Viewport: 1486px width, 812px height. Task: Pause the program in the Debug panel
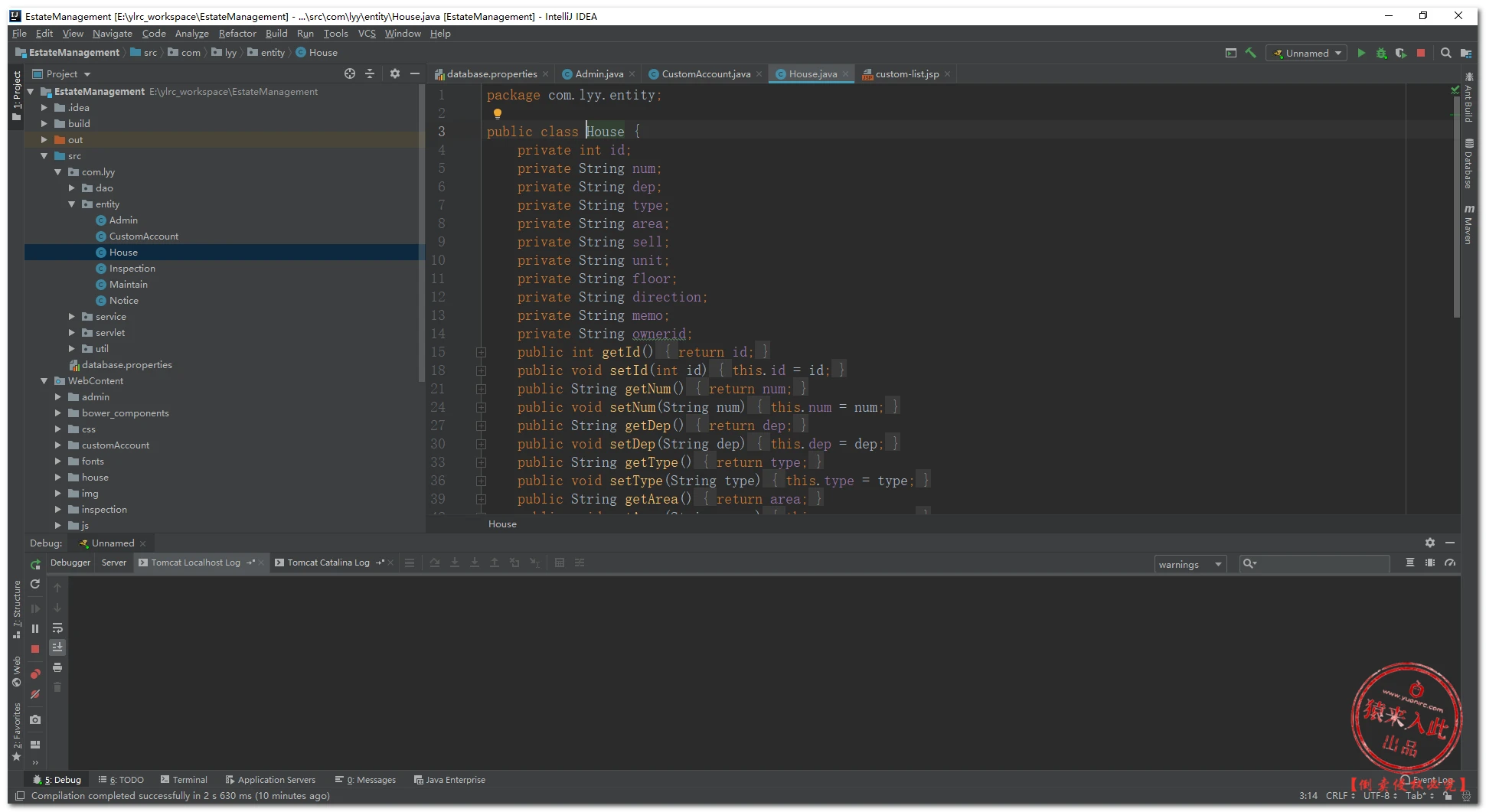point(35,629)
